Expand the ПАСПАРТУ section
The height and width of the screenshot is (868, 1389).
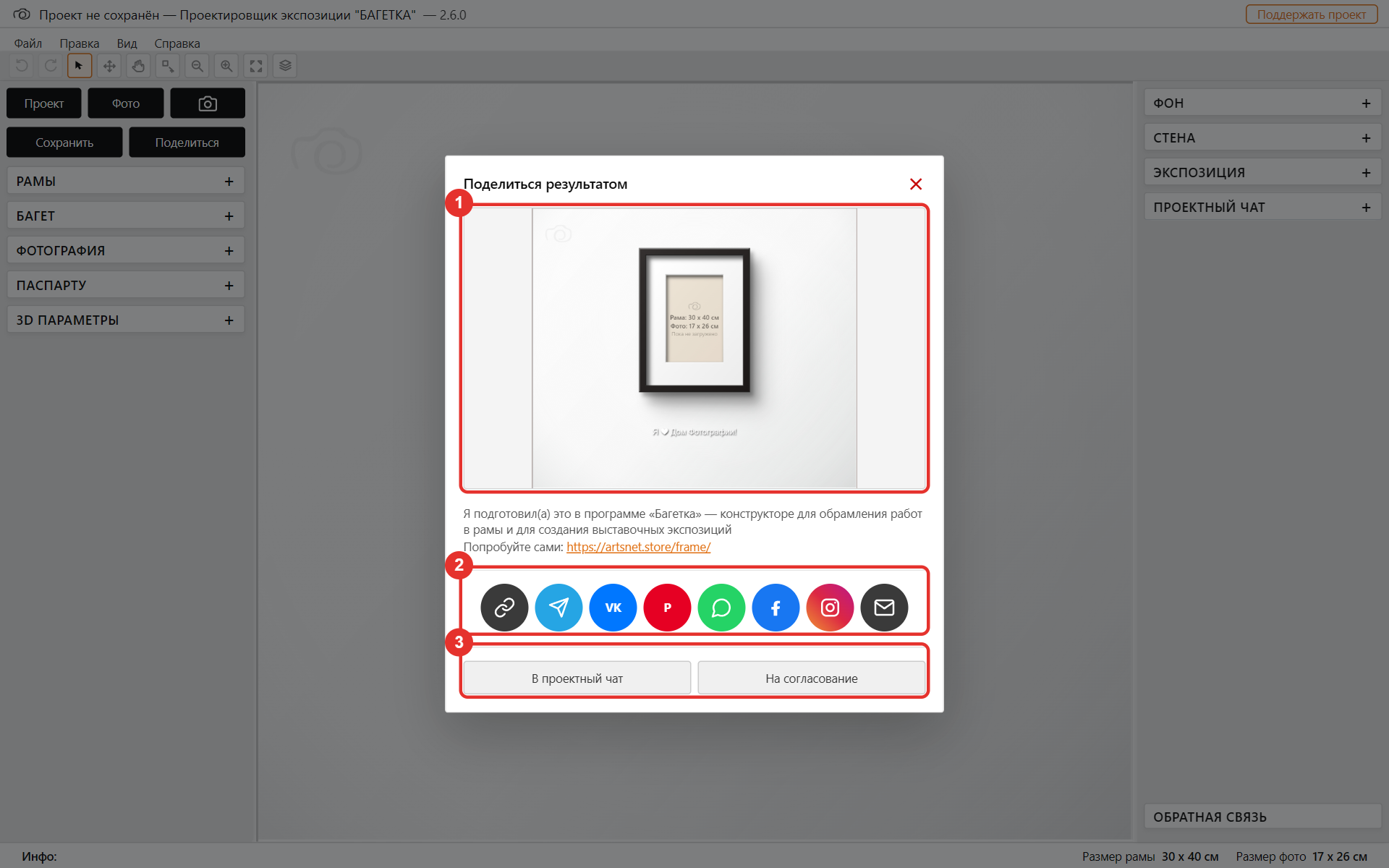click(126, 285)
